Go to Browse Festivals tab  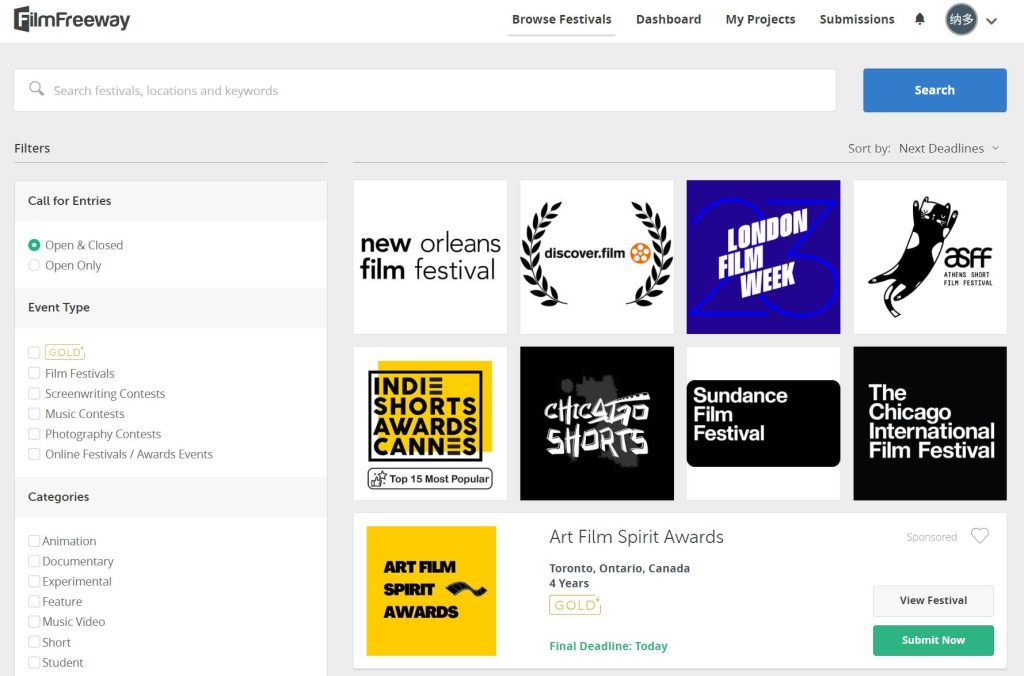click(562, 20)
